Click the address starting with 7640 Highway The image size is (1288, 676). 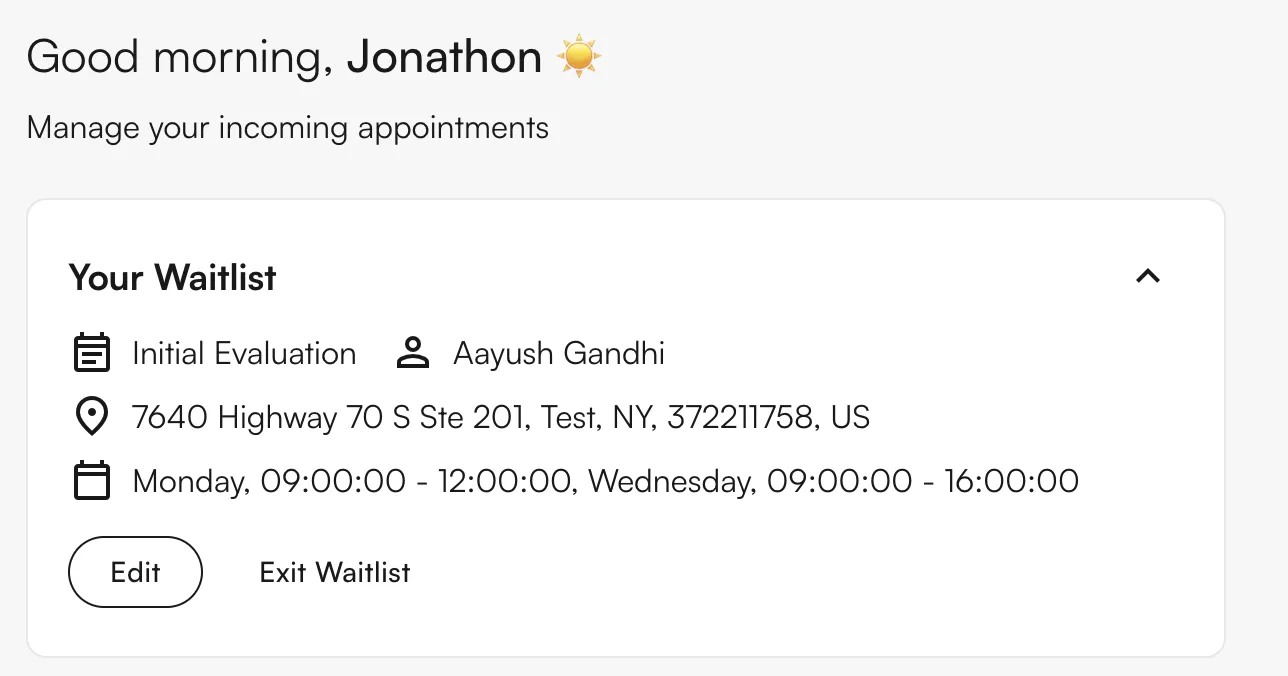pos(500,417)
